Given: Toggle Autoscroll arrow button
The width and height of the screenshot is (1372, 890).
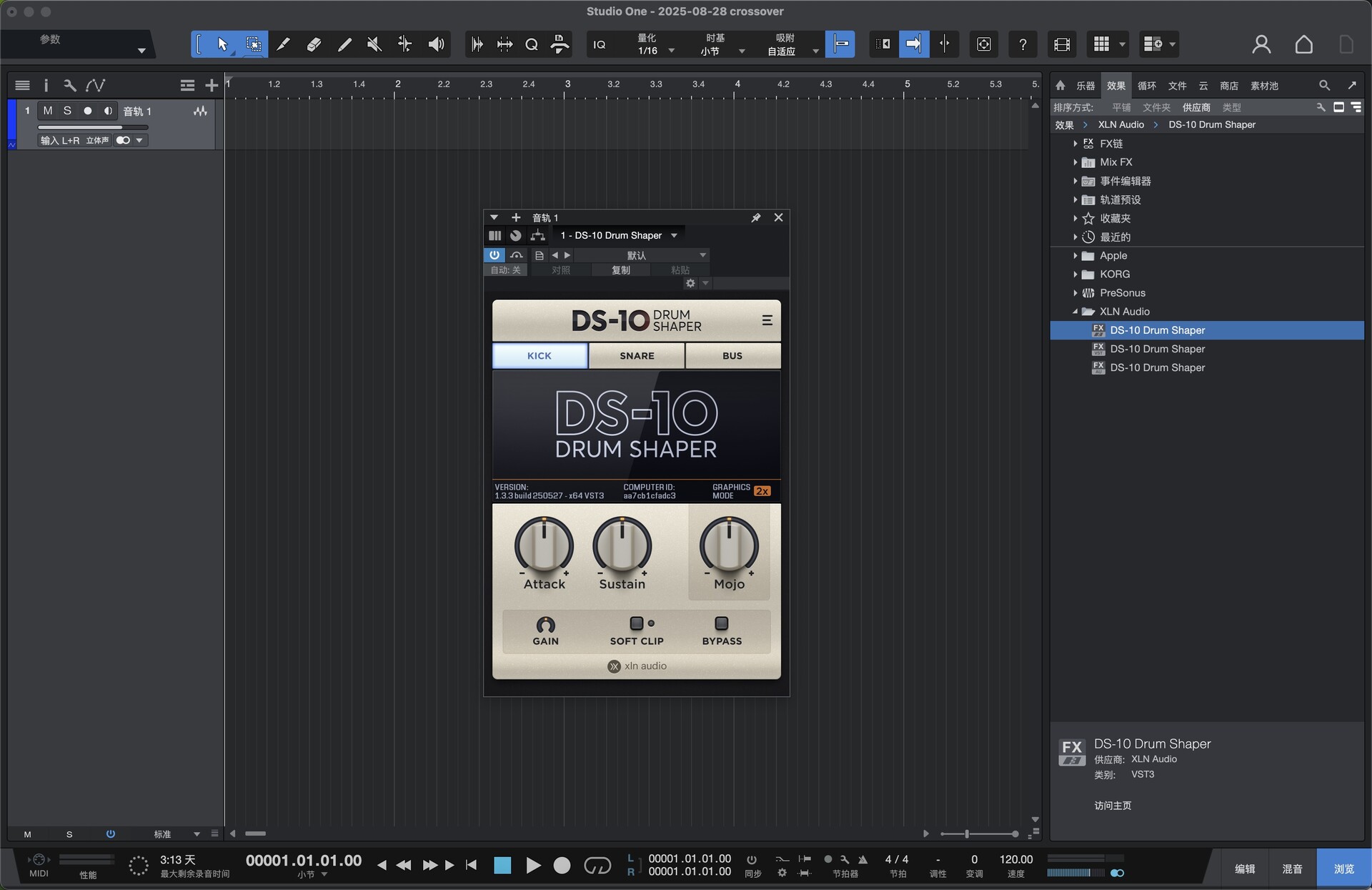Looking at the screenshot, I should [x=914, y=44].
